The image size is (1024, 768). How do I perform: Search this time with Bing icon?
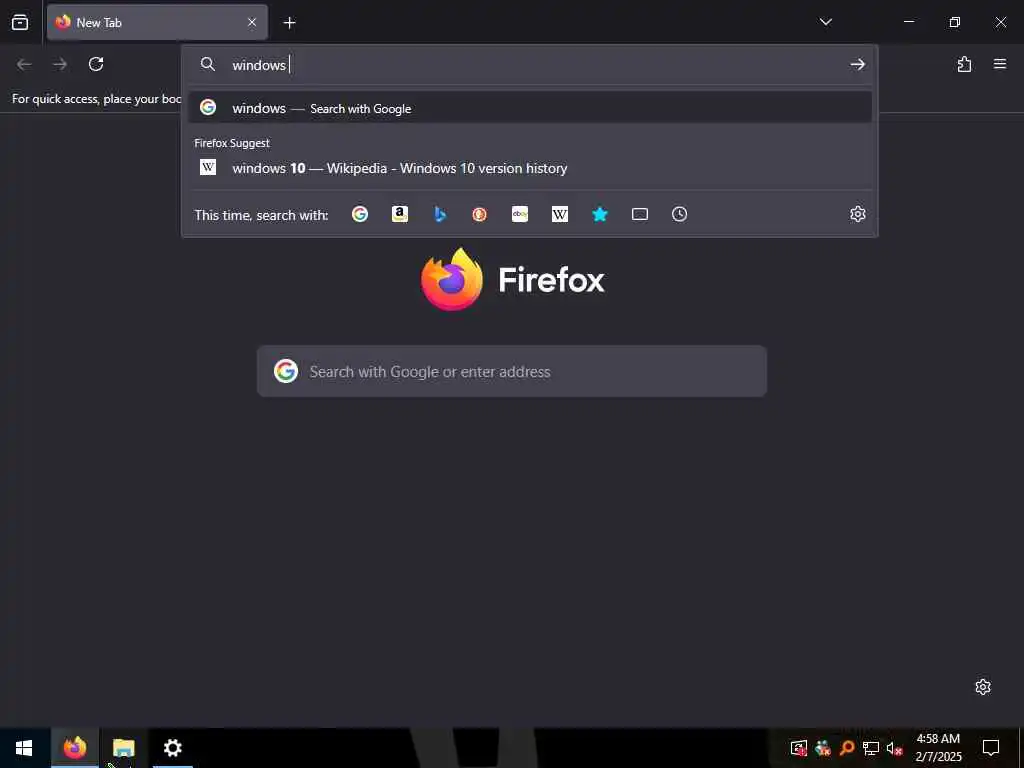[x=440, y=214]
